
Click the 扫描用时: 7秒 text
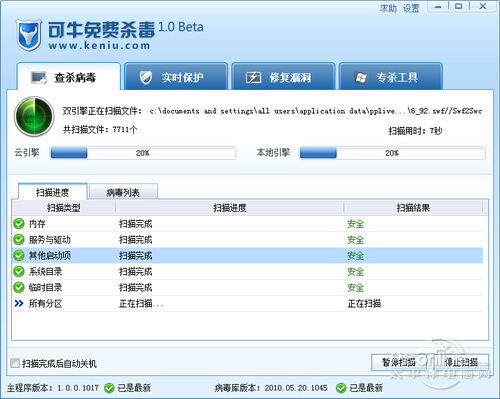415,131
